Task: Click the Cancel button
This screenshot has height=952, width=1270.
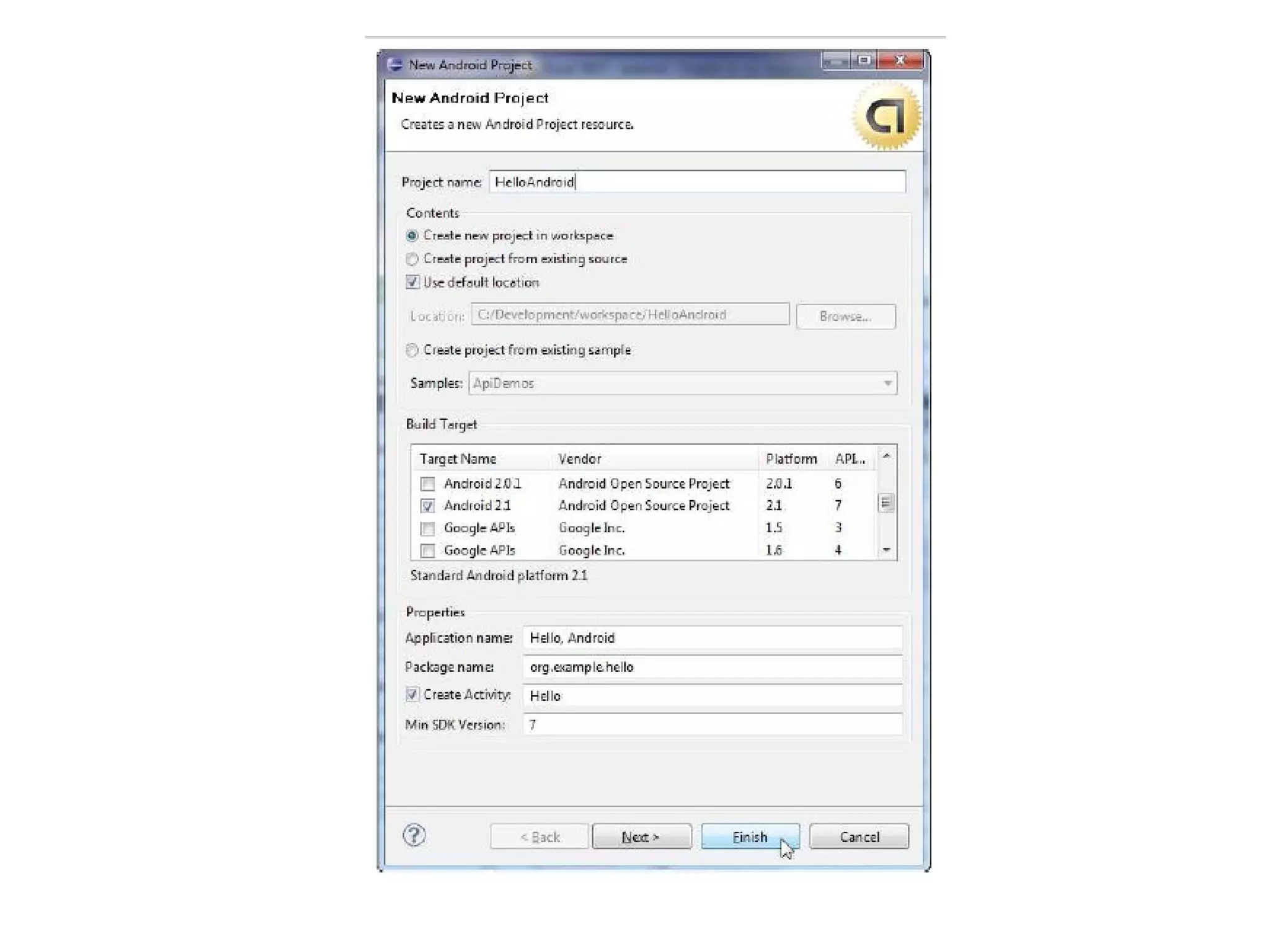Action: click(x=859, y=837)
